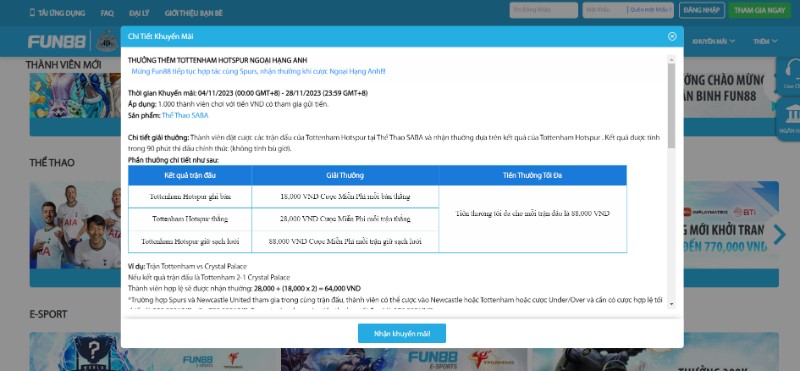Go to next sports banner arrow
Screen dimensions: 800x371
779,234
